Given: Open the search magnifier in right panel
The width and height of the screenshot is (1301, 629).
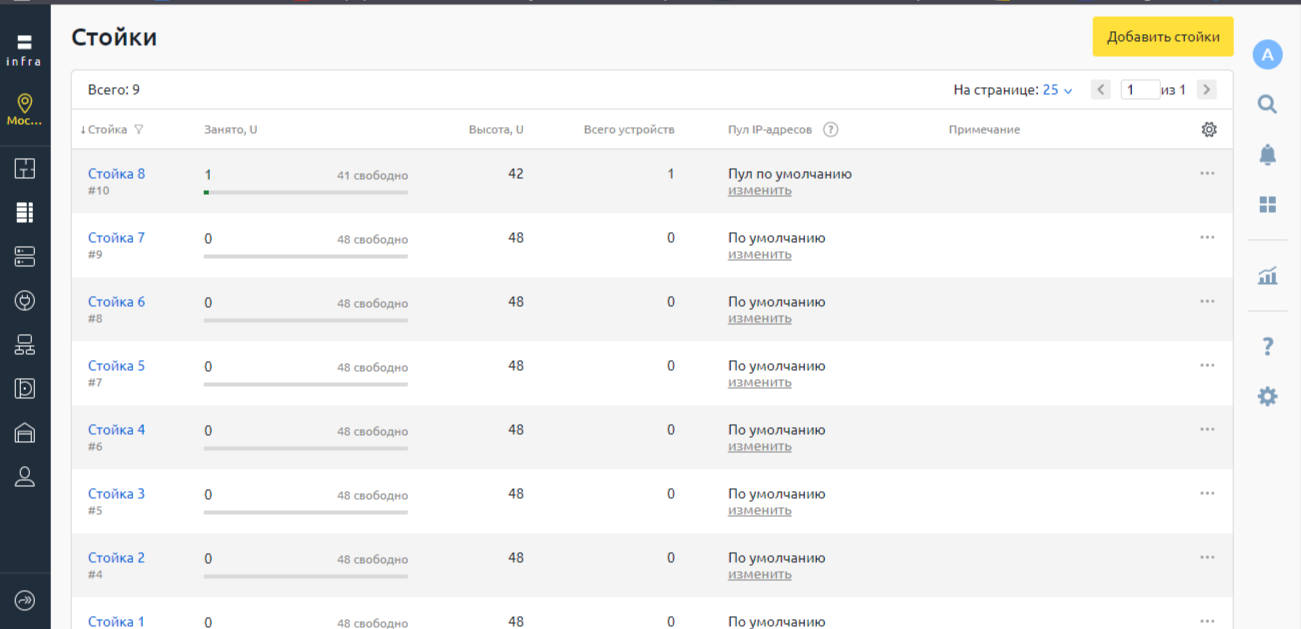Looking at the screenshot, I should click(x=1267, y=104).
